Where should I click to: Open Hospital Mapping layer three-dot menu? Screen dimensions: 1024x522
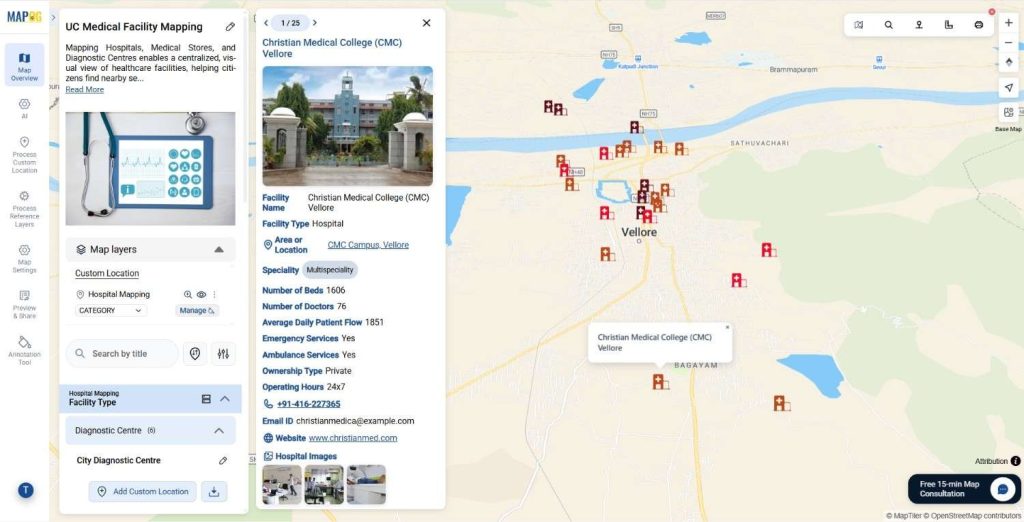214,295
